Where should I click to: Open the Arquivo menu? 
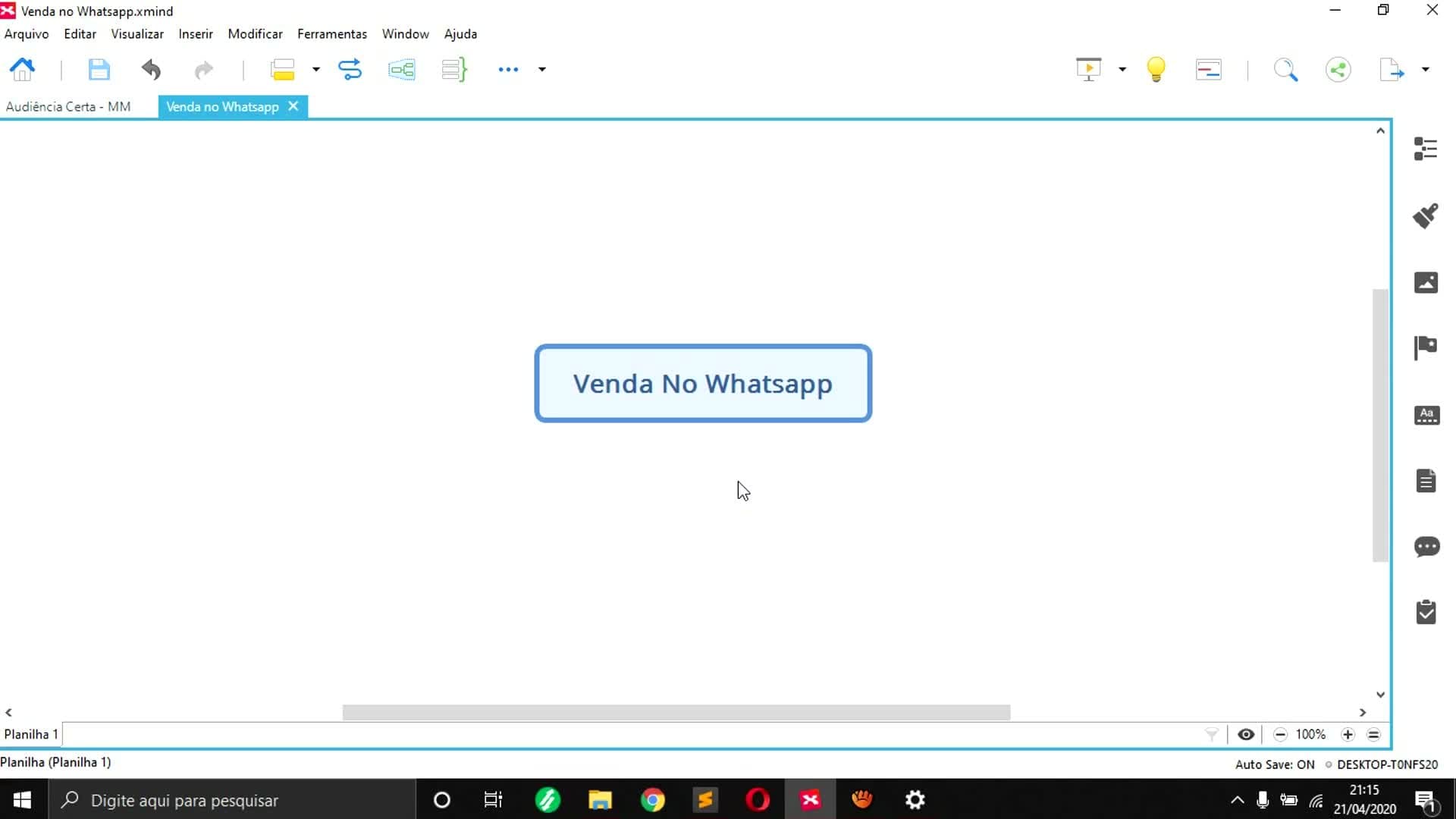[x=27, y=34]
